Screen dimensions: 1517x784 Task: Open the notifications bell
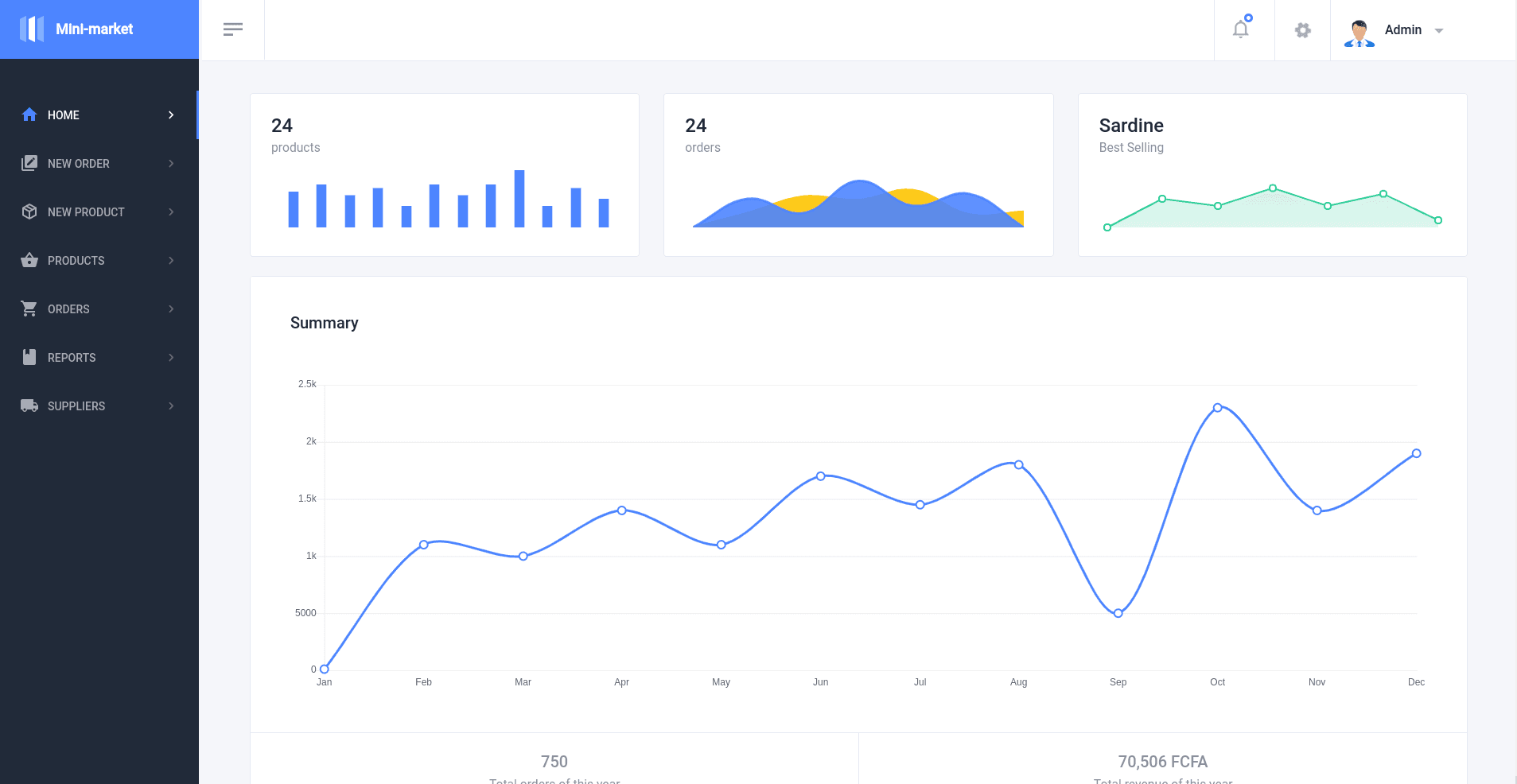coord(1241,29)
